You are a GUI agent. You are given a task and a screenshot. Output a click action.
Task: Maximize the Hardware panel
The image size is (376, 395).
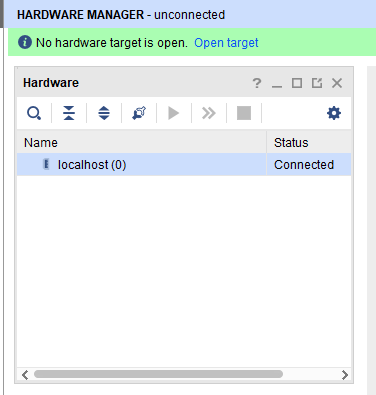click(x=297, y=83)
